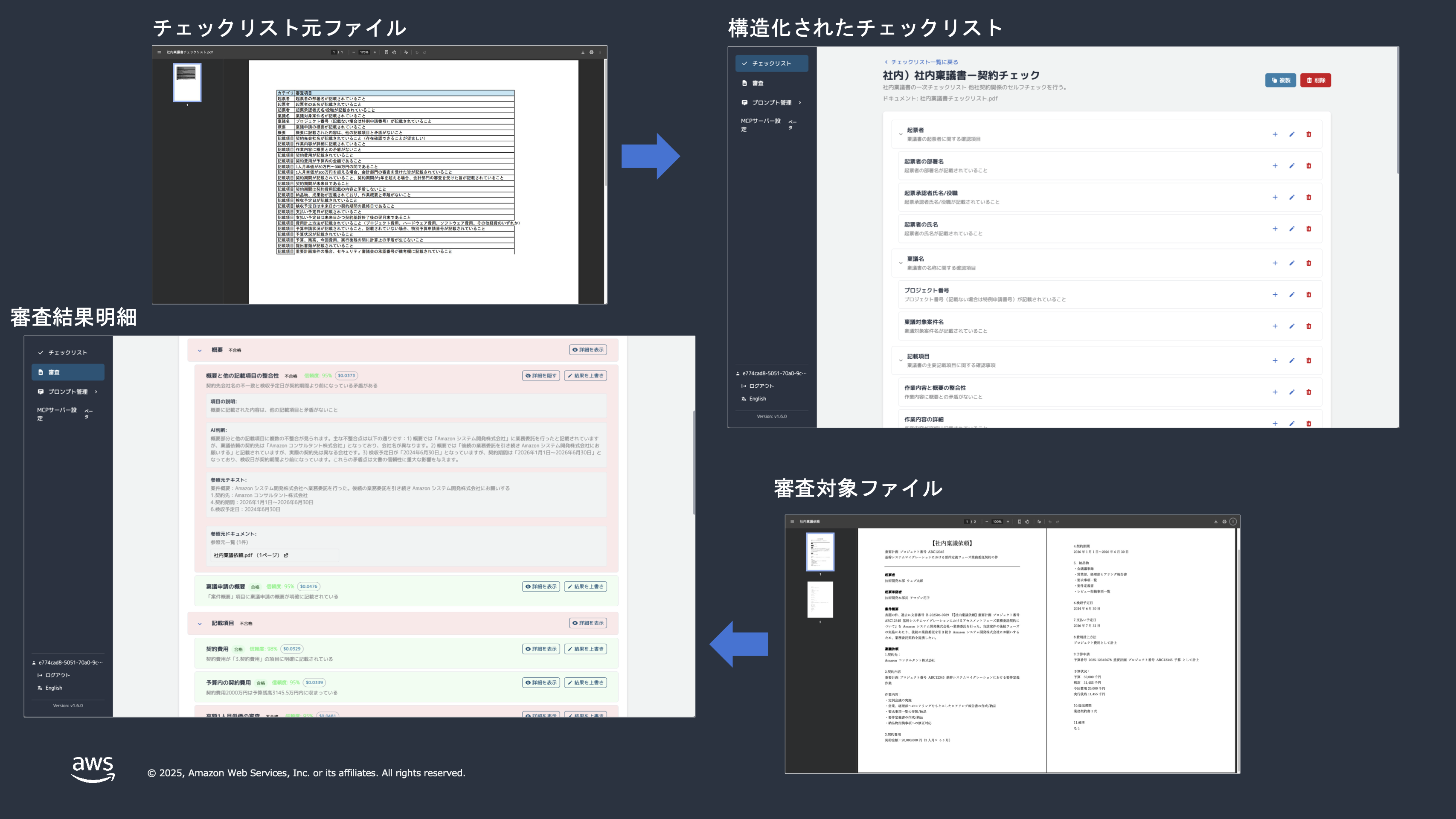This screenshot has width=1456, height=819.
Task: Click pencil icon for 作業内容と概要の整合性
Action: (x=1291, y=392)
